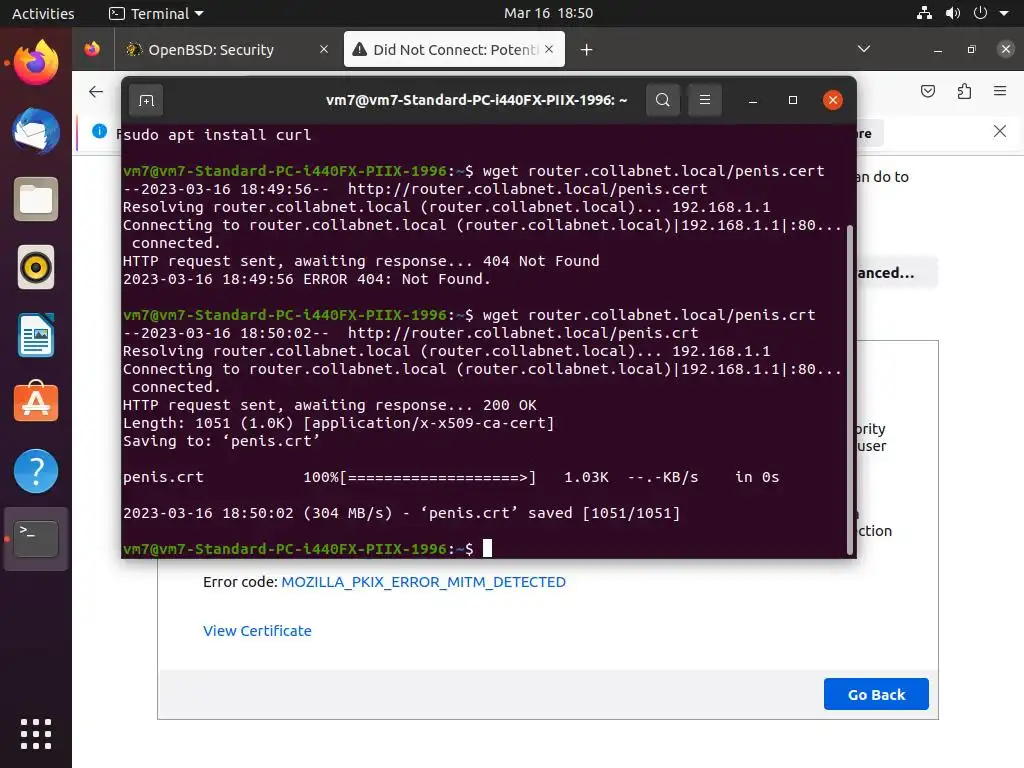Close the terminal window
The height and width of the screenshot is (768, 1024).
[833, 100]
